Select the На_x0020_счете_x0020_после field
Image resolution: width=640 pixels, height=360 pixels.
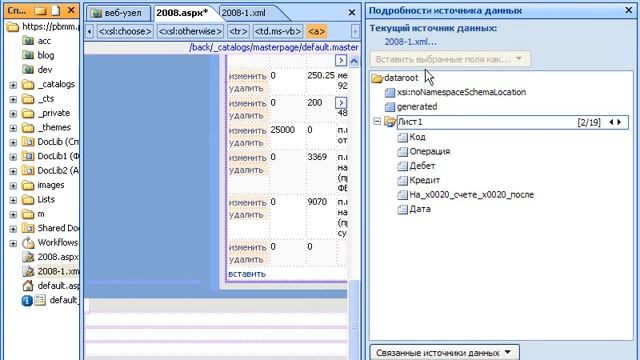[466, 195]
